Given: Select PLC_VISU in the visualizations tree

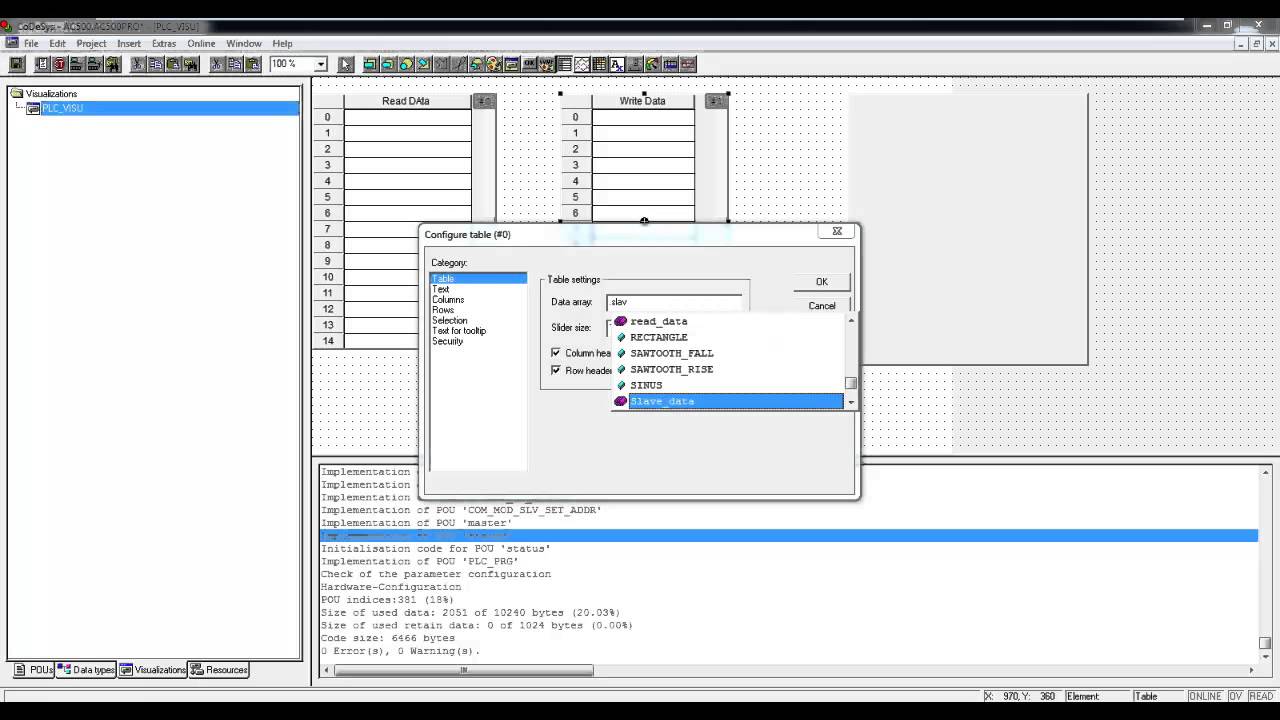Looking at the screenshot, I should pos(62,108).
